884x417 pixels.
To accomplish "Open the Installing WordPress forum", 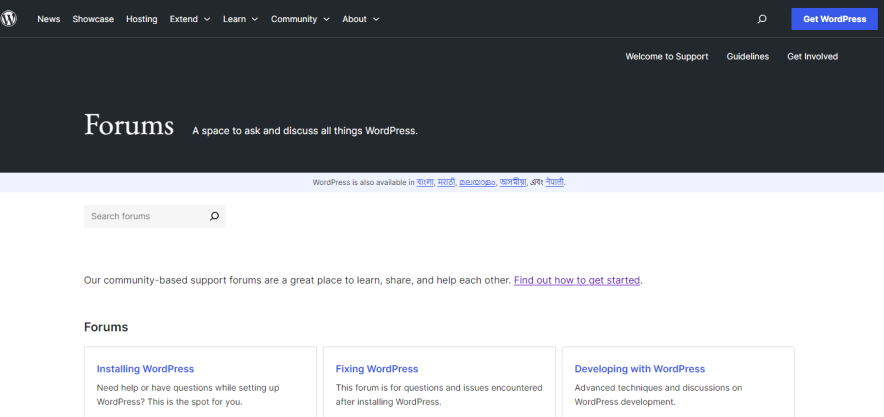I will 145,369.
